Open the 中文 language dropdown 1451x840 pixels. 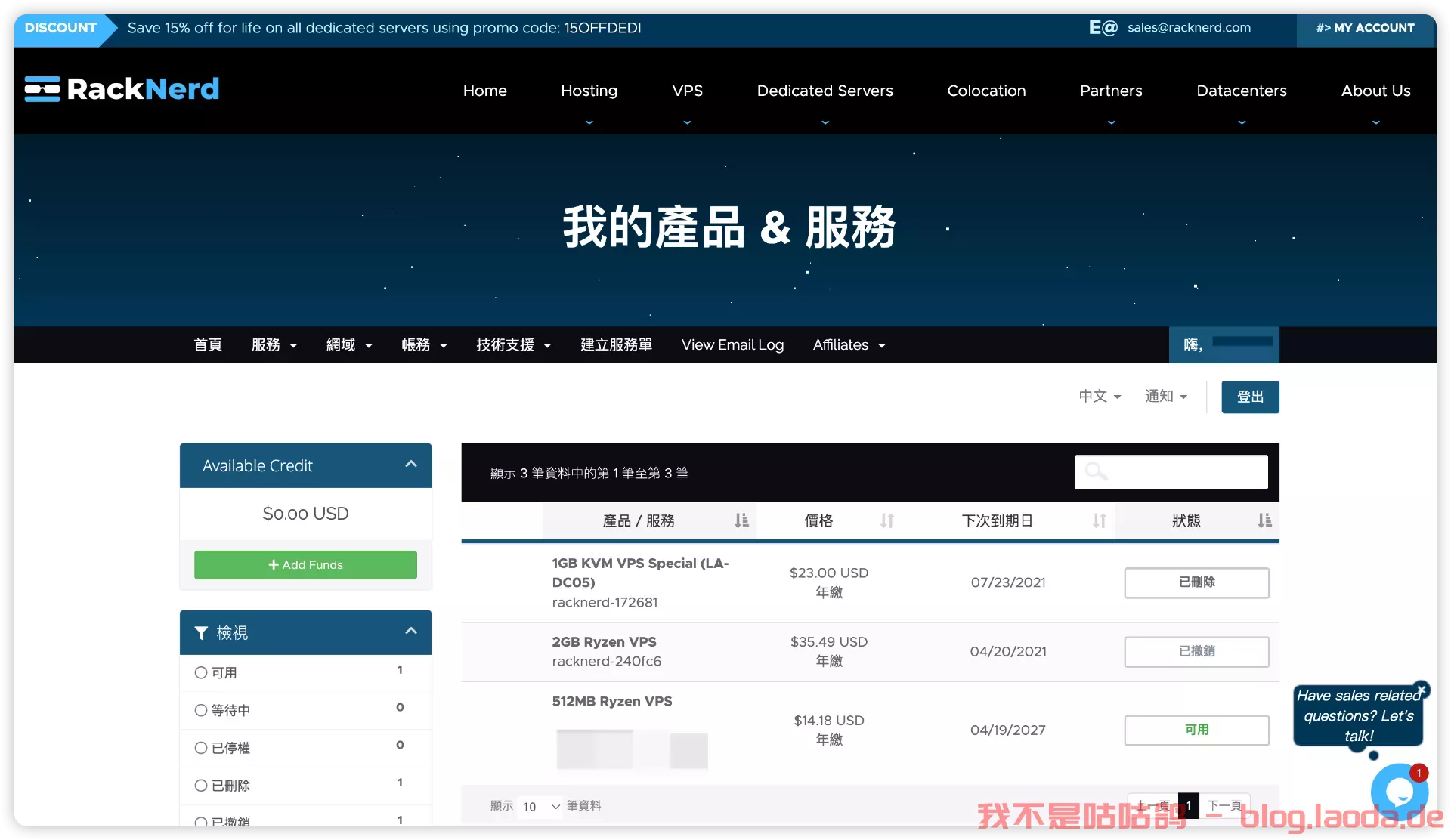pos(1100,397)
